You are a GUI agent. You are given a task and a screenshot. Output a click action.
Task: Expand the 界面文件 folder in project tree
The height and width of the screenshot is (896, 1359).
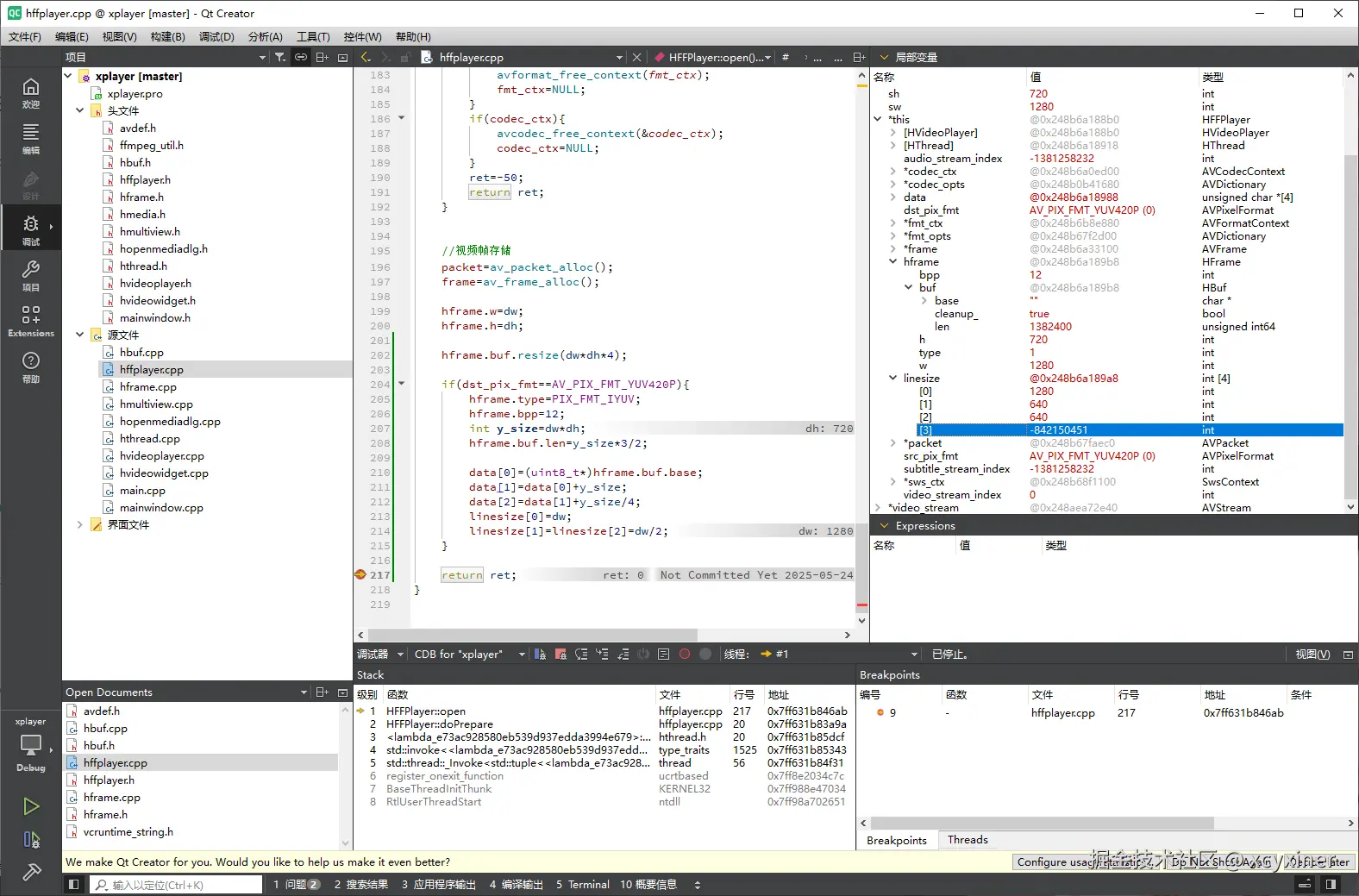(x=80, y=524)
